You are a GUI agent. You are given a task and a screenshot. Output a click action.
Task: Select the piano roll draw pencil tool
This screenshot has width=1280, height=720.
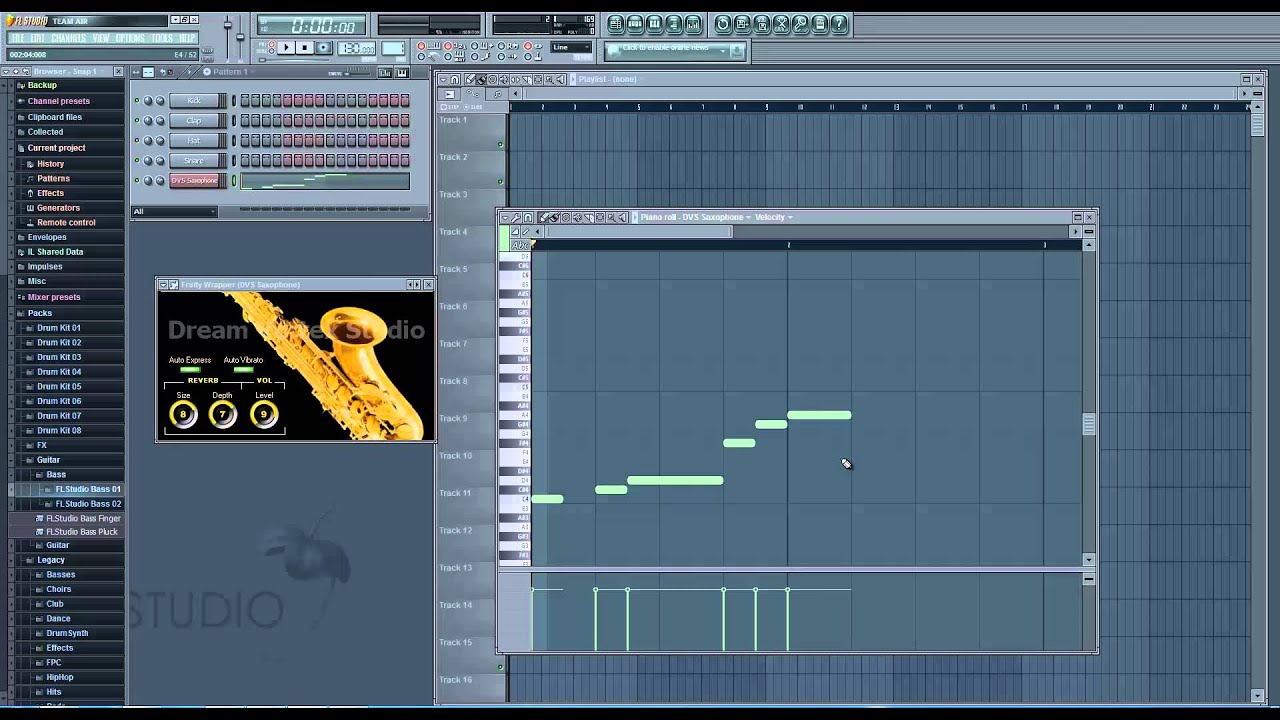tap(544, 217)
